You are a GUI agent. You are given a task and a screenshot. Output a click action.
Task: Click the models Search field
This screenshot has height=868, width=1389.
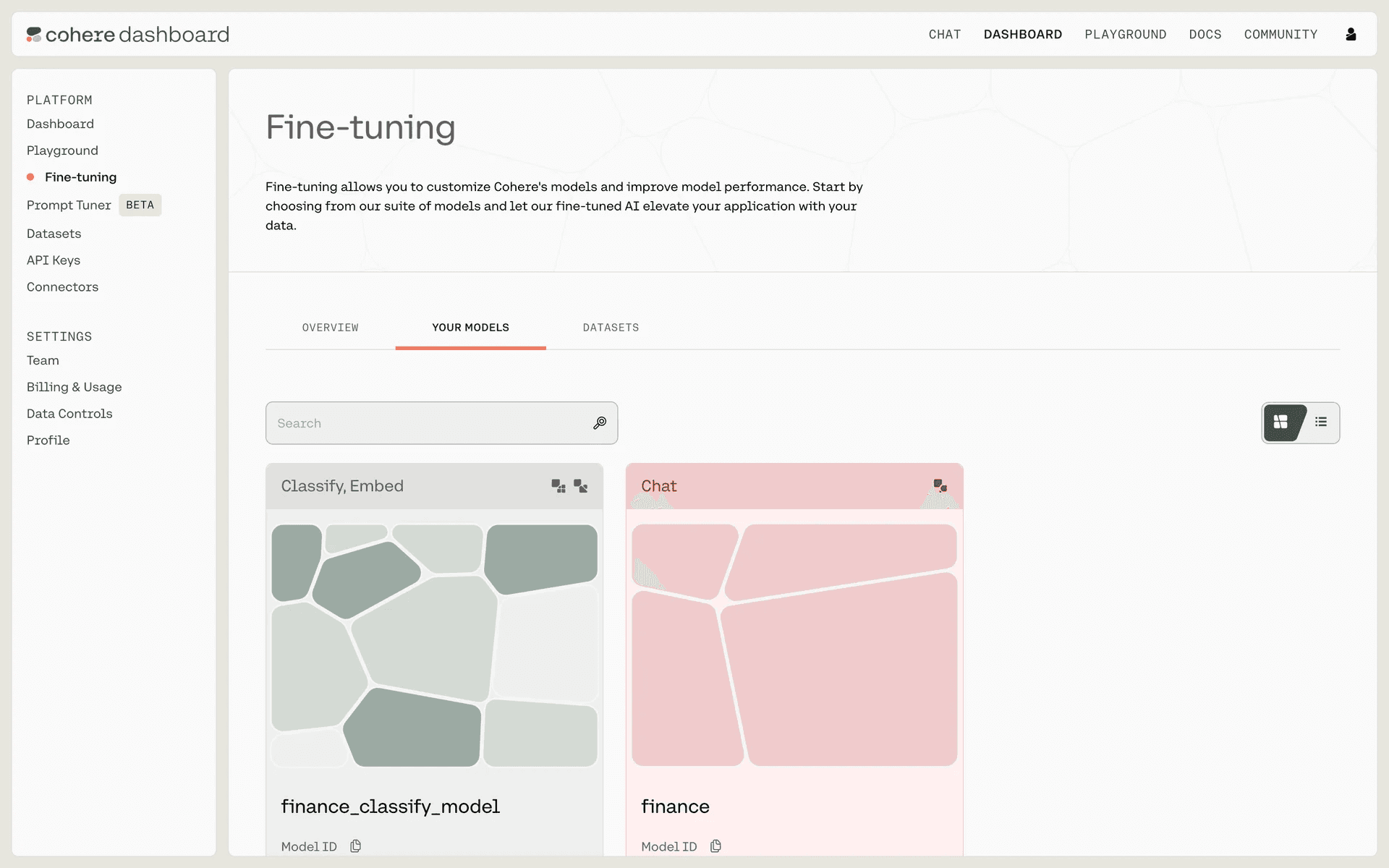pos(427,423)
